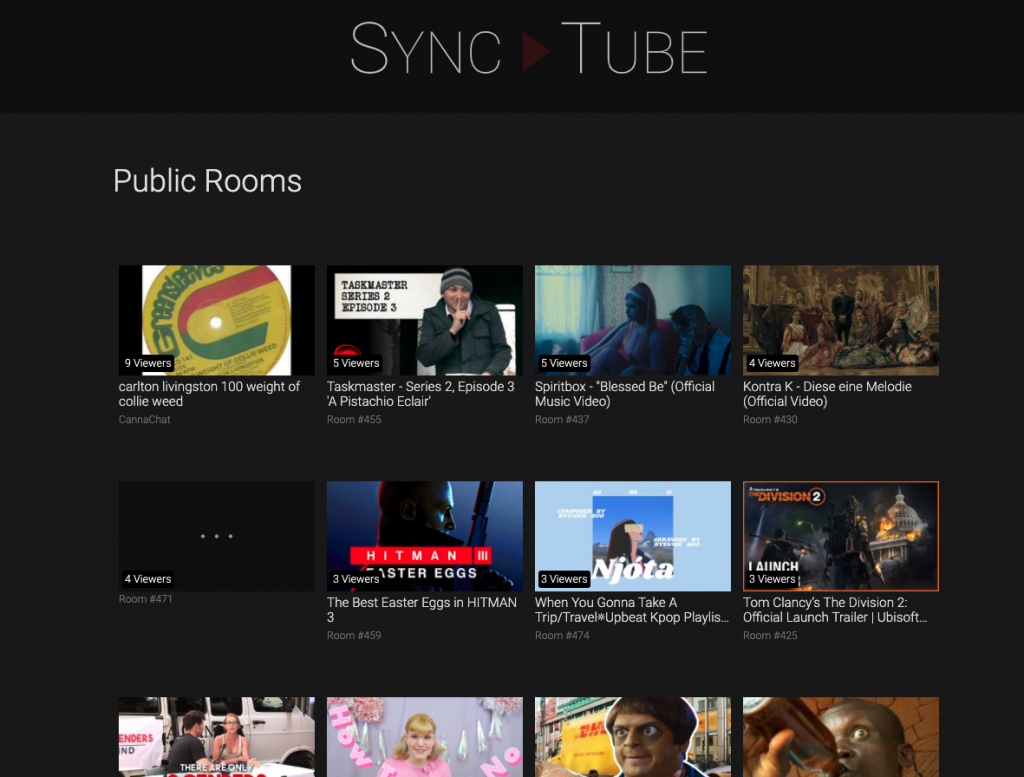
Task: Click the 'carlton livingston 100 weight of collie weed' title
Action: tap(209, 394)
